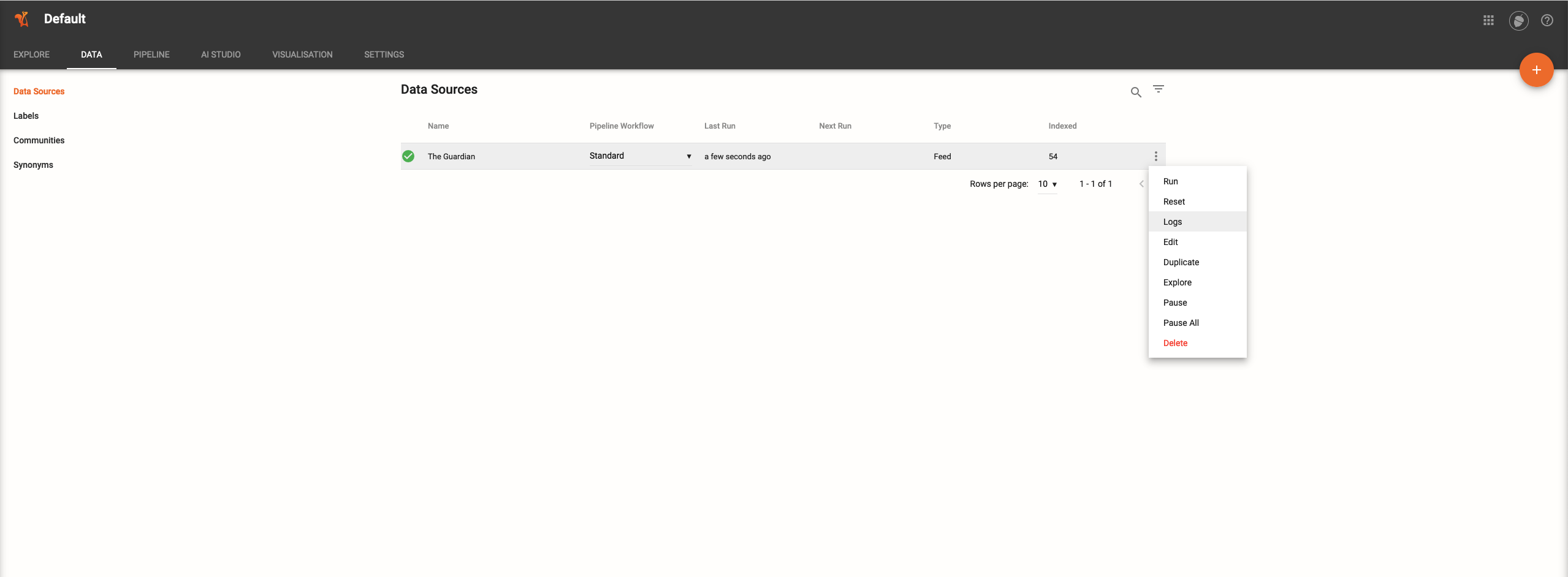
Task: Click The Guardian source name
Action: point(451,157)
